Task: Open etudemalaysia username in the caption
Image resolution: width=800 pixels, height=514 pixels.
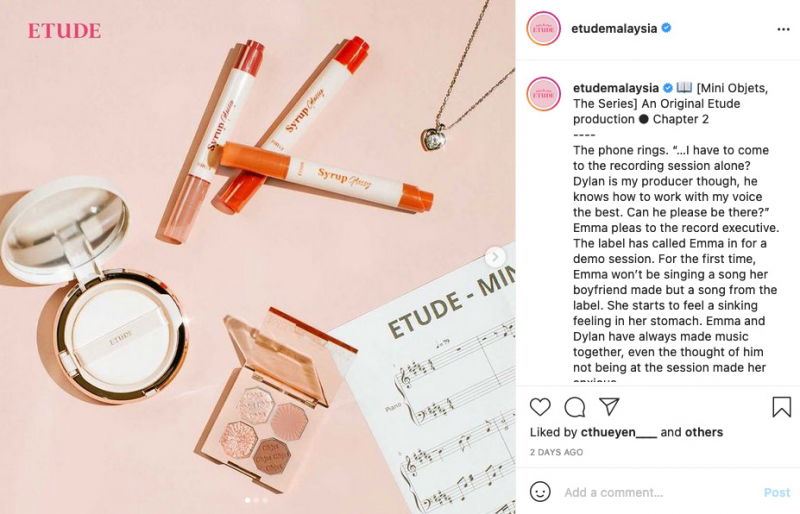Action: pos(615,88)
